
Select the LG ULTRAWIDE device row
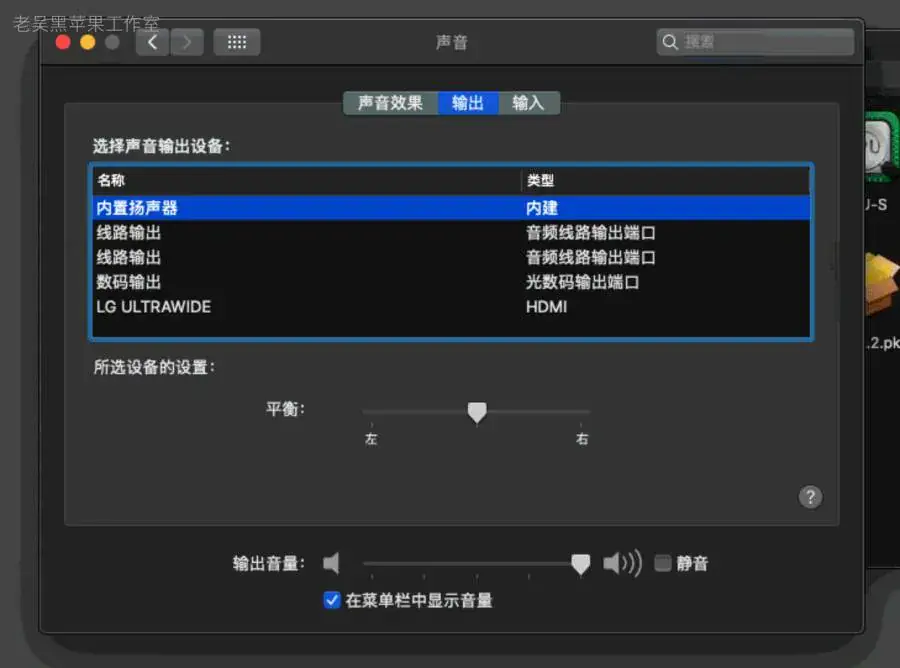click(x=451, y=306)
